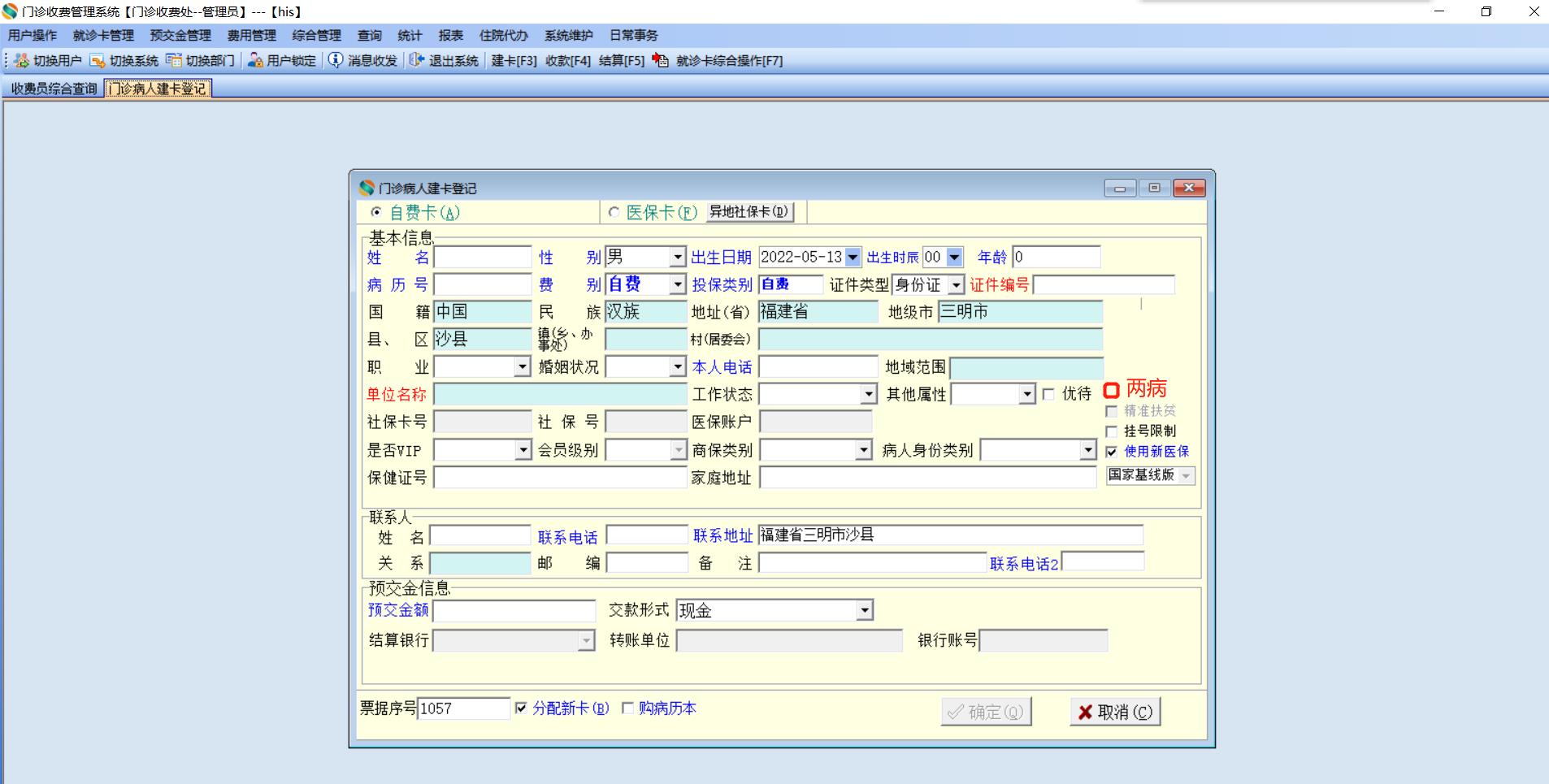Click the 联系地址 input field
Screen dimensions: 1549x784
point(951,535)
